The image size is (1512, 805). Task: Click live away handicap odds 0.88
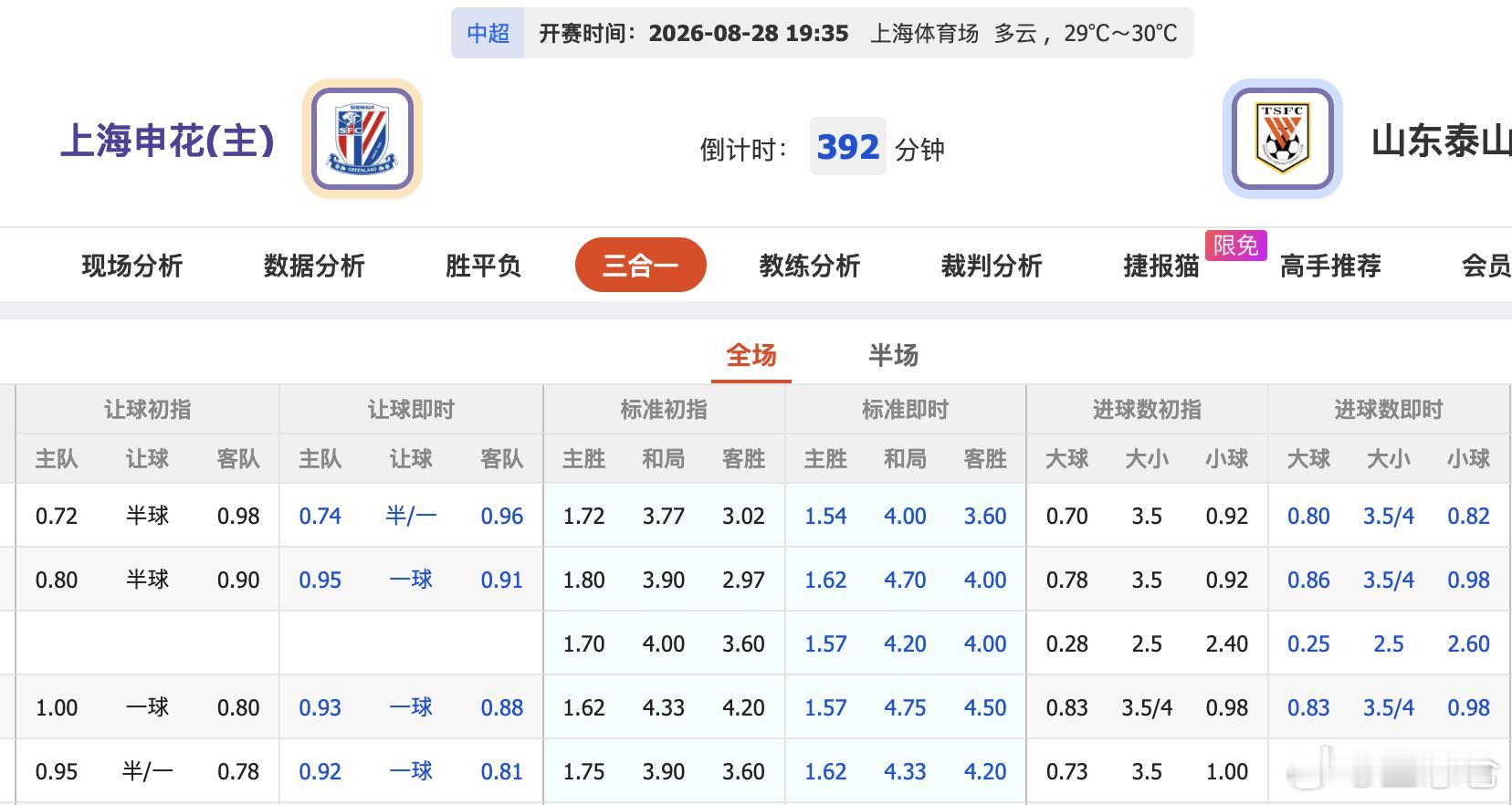click(x=502, y=707)
